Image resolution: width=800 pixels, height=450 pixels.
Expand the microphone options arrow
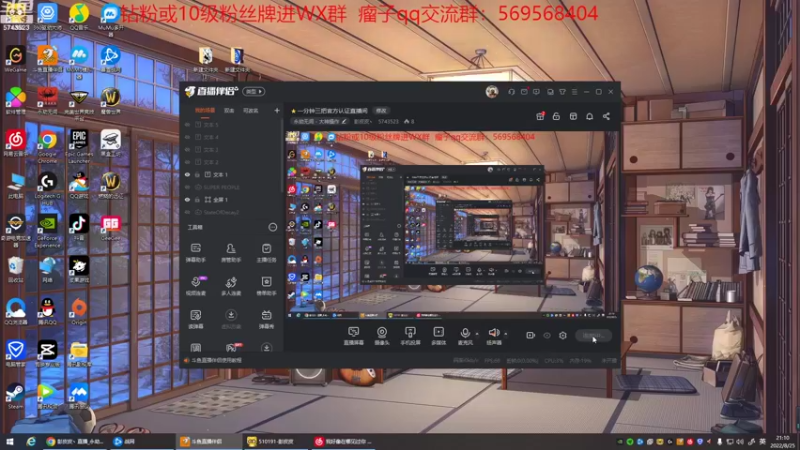pos(477,334)
